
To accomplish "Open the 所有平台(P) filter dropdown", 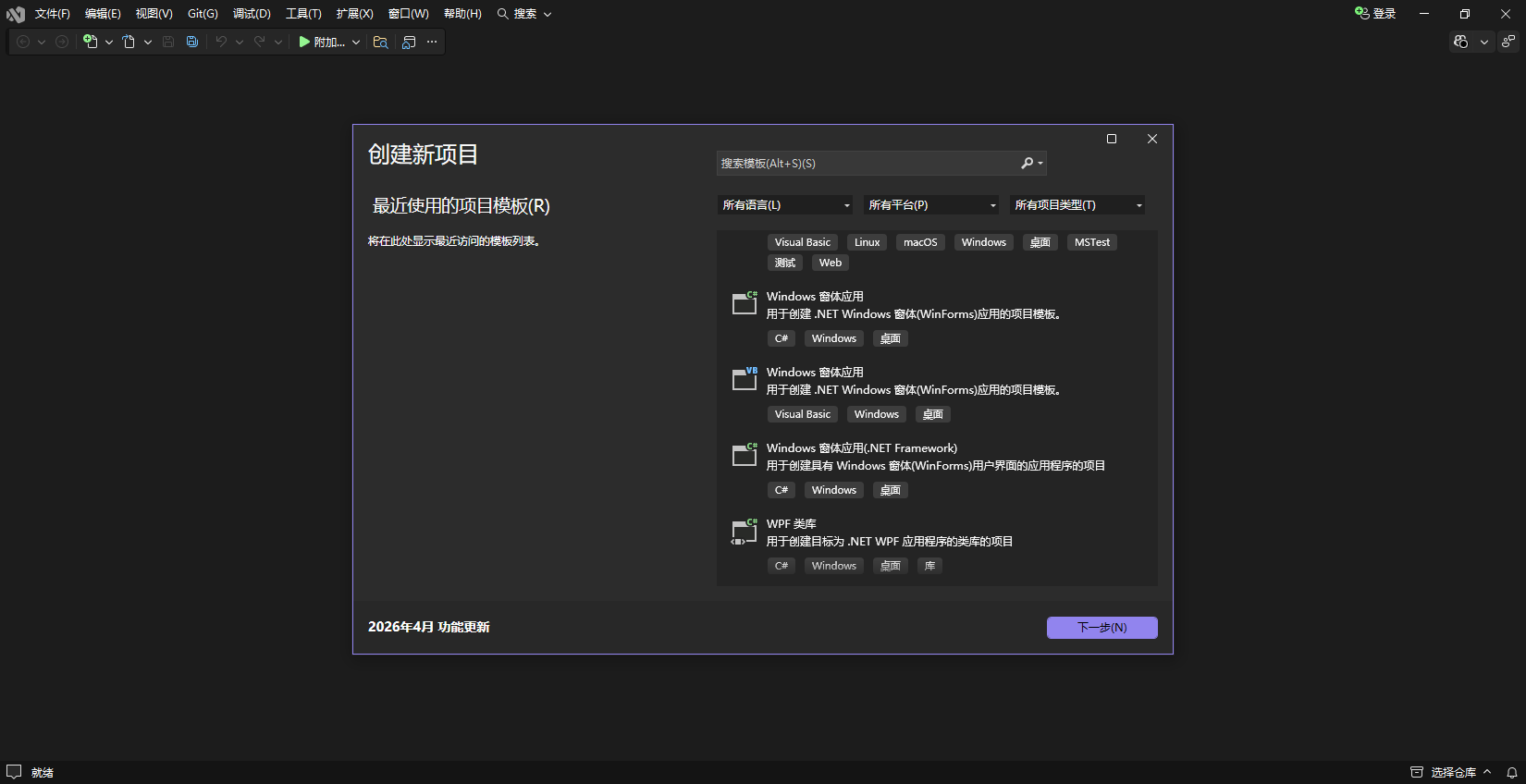I will (931, 205).
